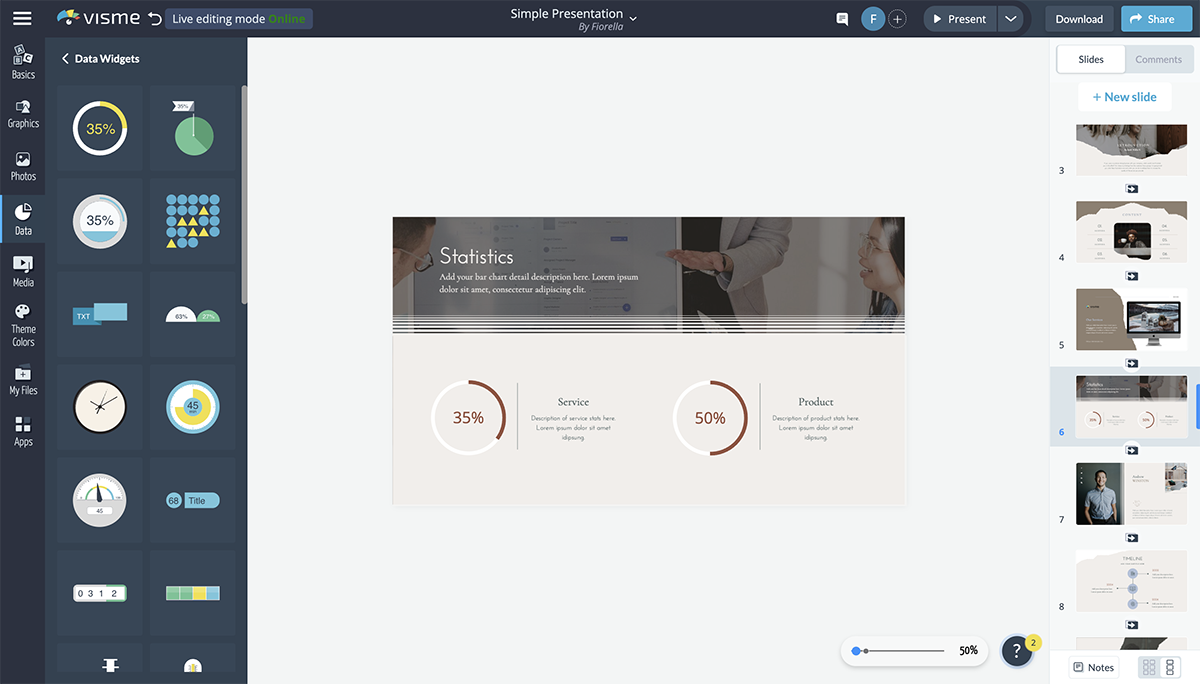Open the Photos panel
Screen dimensions: 1200x684
click(23, 166)
